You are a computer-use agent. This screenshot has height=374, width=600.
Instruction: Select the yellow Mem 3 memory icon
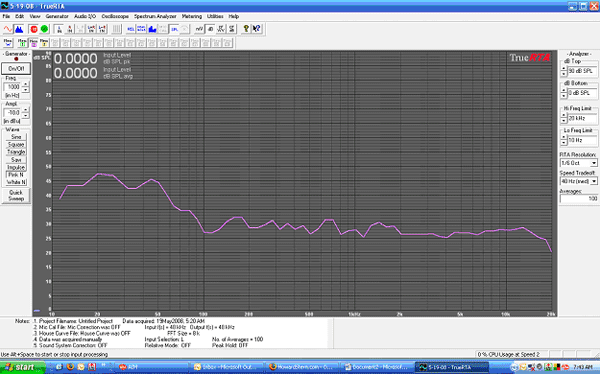[x=44, y=42]
